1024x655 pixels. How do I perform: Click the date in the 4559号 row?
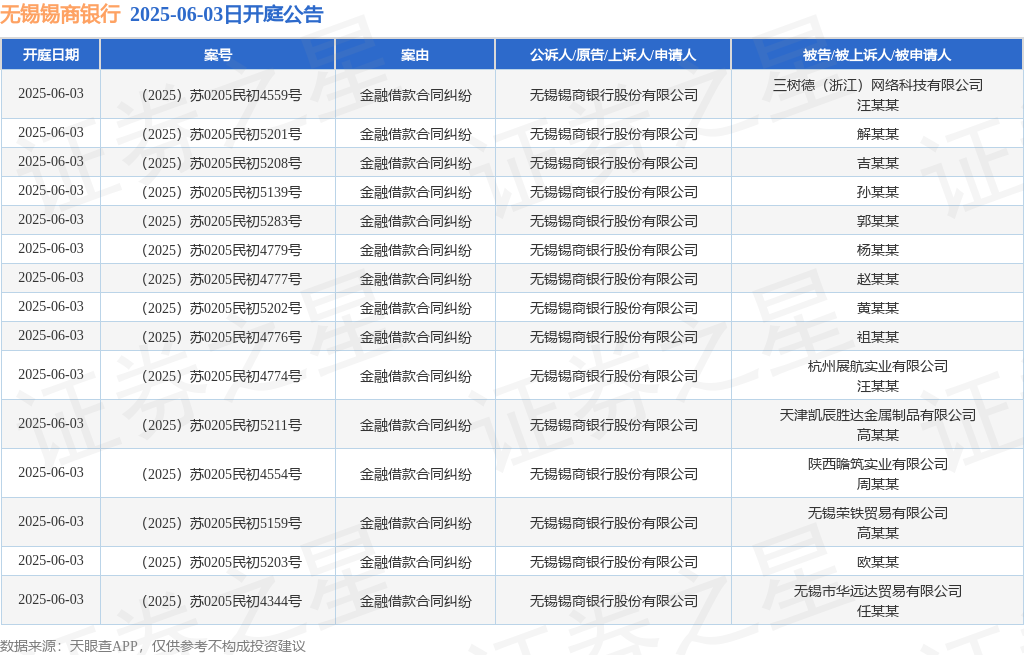(51, 93)
